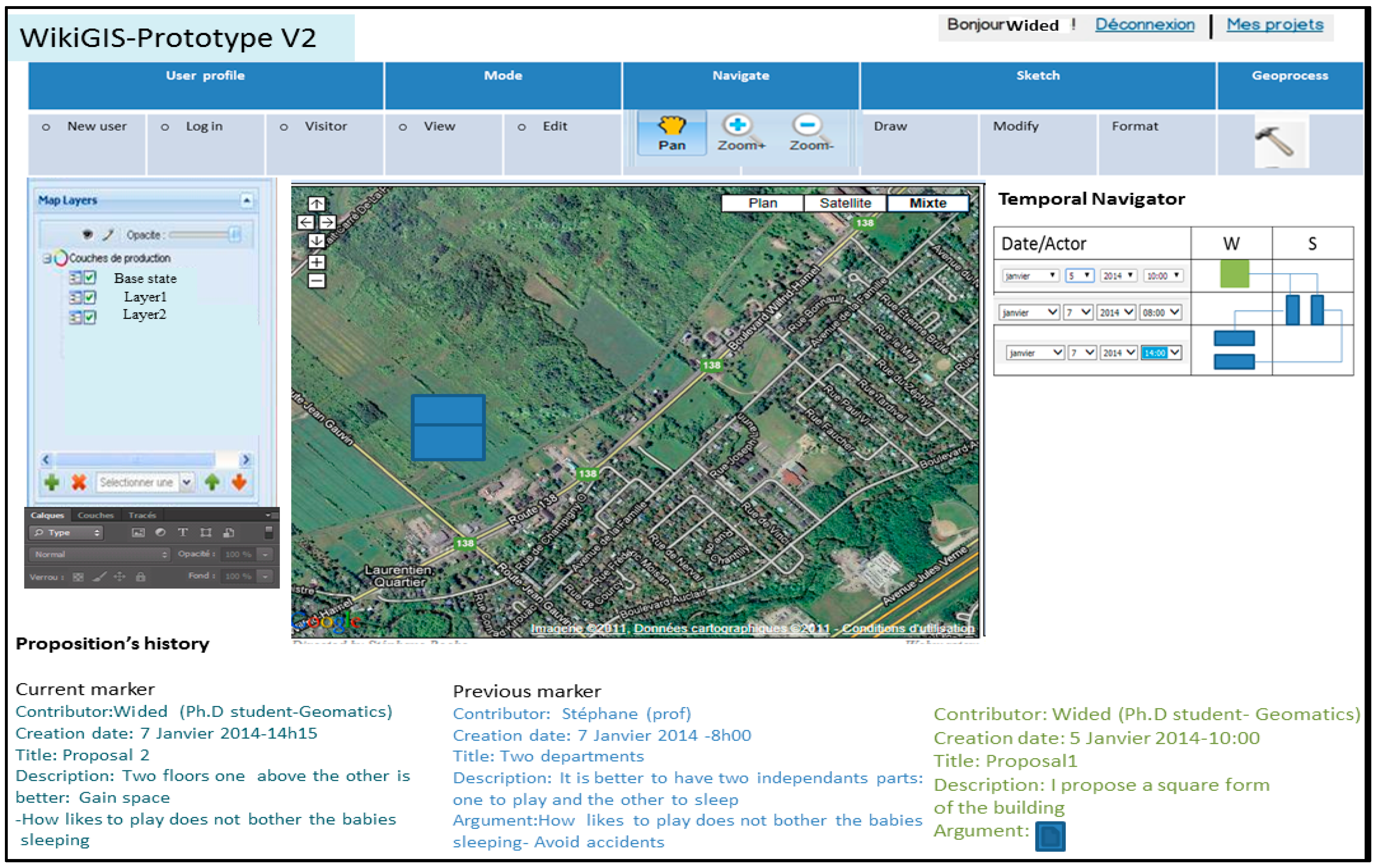
Task: Click the red X delete-layer icon
Action: 79,482
